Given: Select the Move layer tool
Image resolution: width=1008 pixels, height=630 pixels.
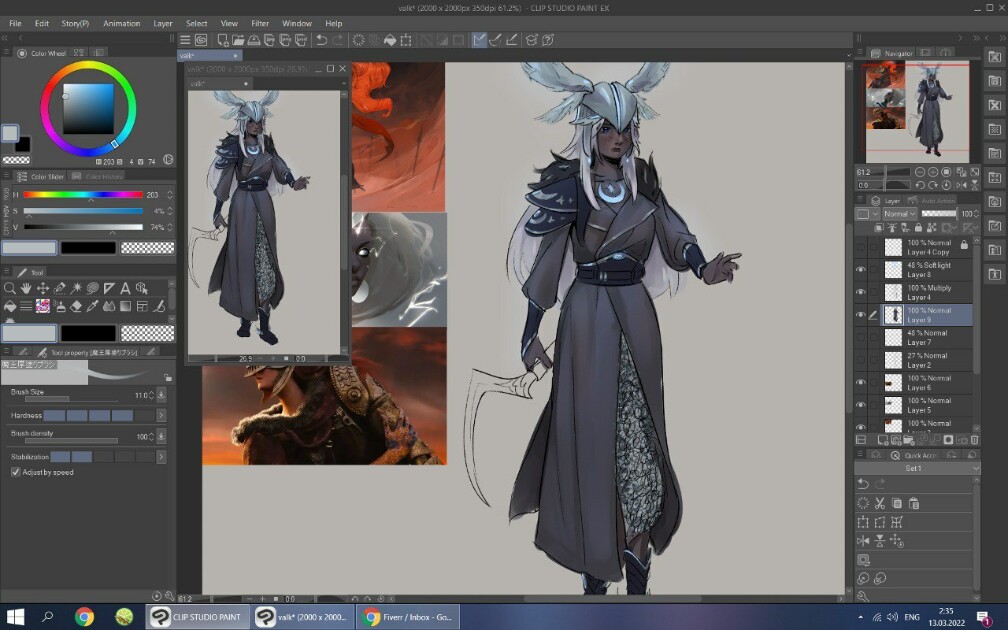Looking at the screenshot, I should (x=42, y=288).
